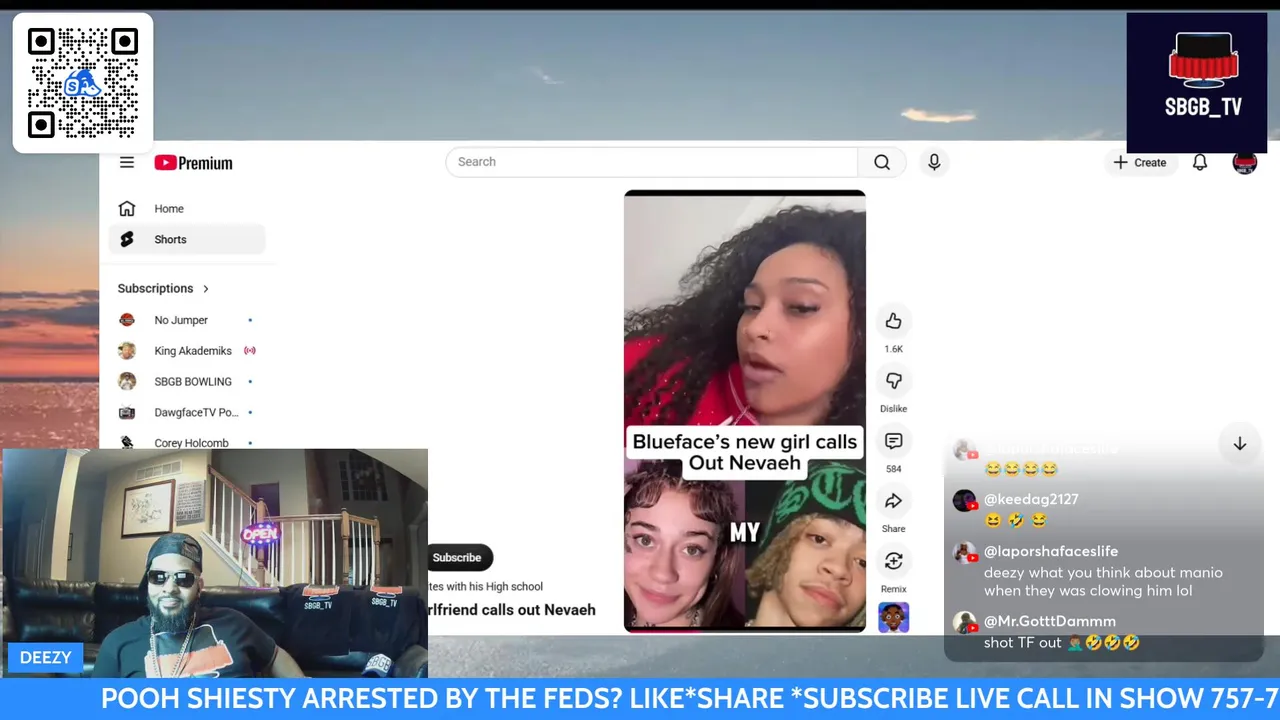The width and height of the screenshot is (1280, 720).
Task: Click the webcam feed overlay
Action: click(x=214, y=563)
